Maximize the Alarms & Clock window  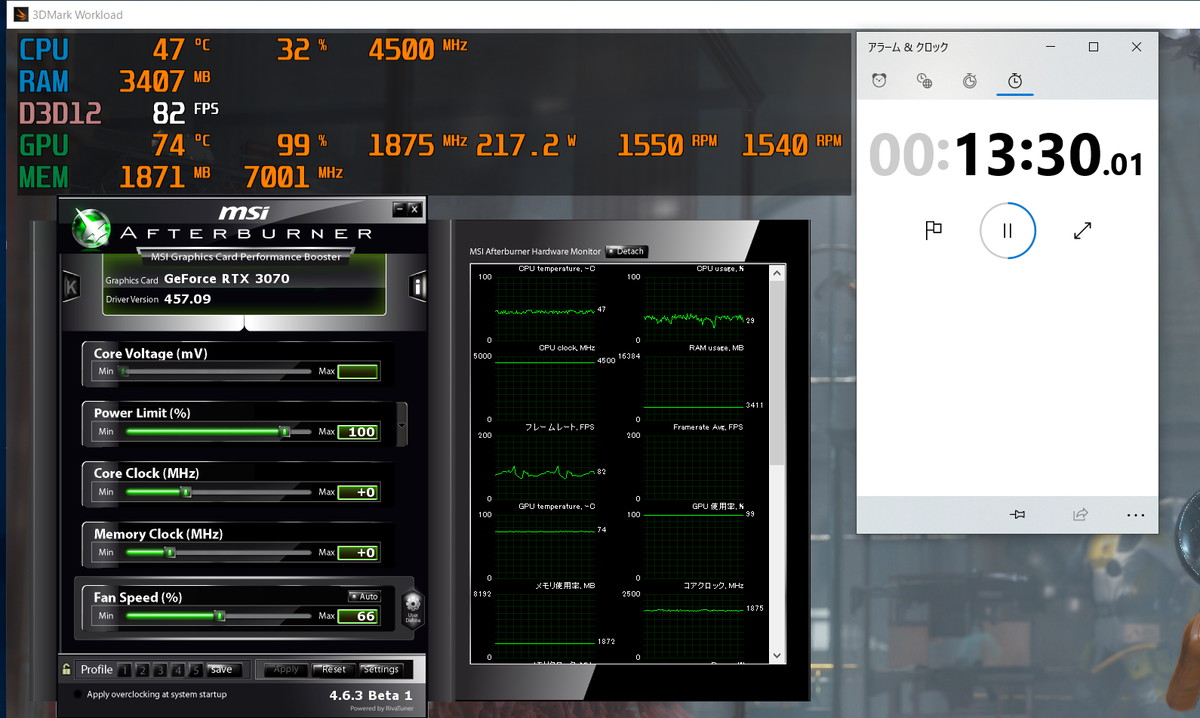[1094, 47]
